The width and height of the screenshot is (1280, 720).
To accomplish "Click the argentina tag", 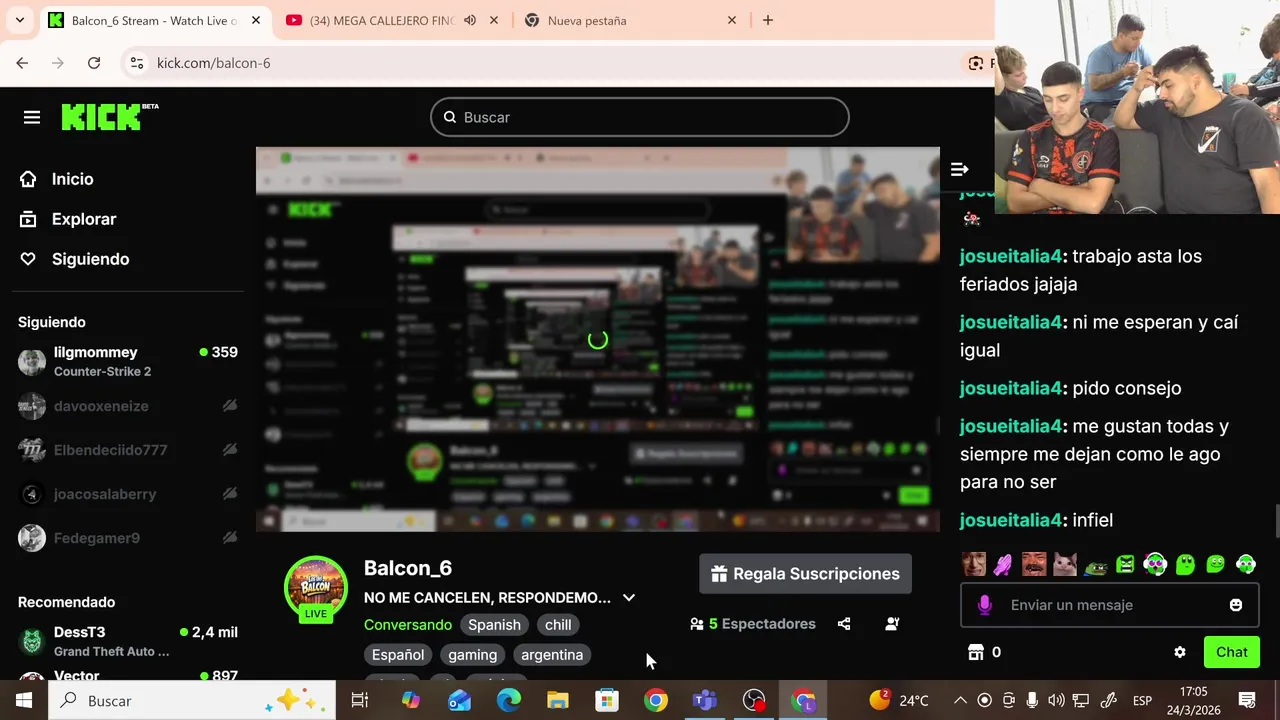I will point(552,655).
